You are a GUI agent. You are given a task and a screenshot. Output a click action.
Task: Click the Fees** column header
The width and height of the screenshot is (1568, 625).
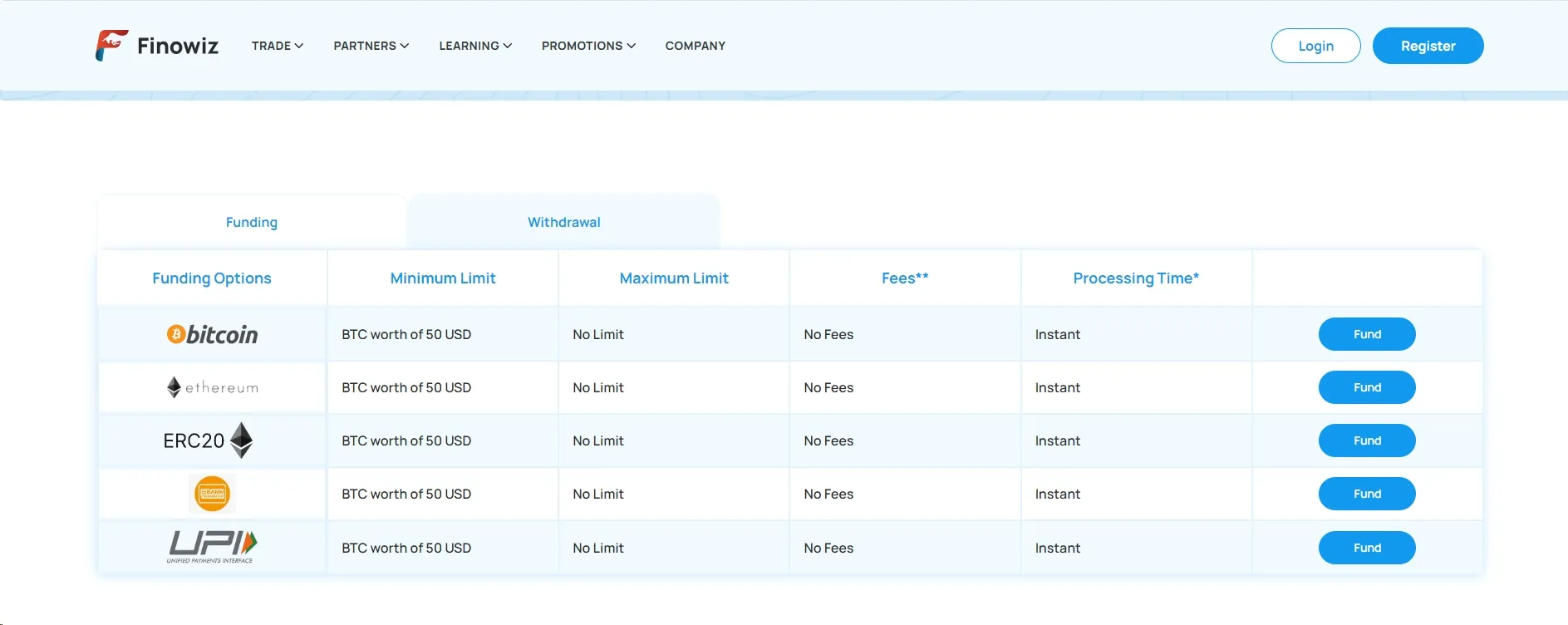pyautogui.click(x=905, y=278)
